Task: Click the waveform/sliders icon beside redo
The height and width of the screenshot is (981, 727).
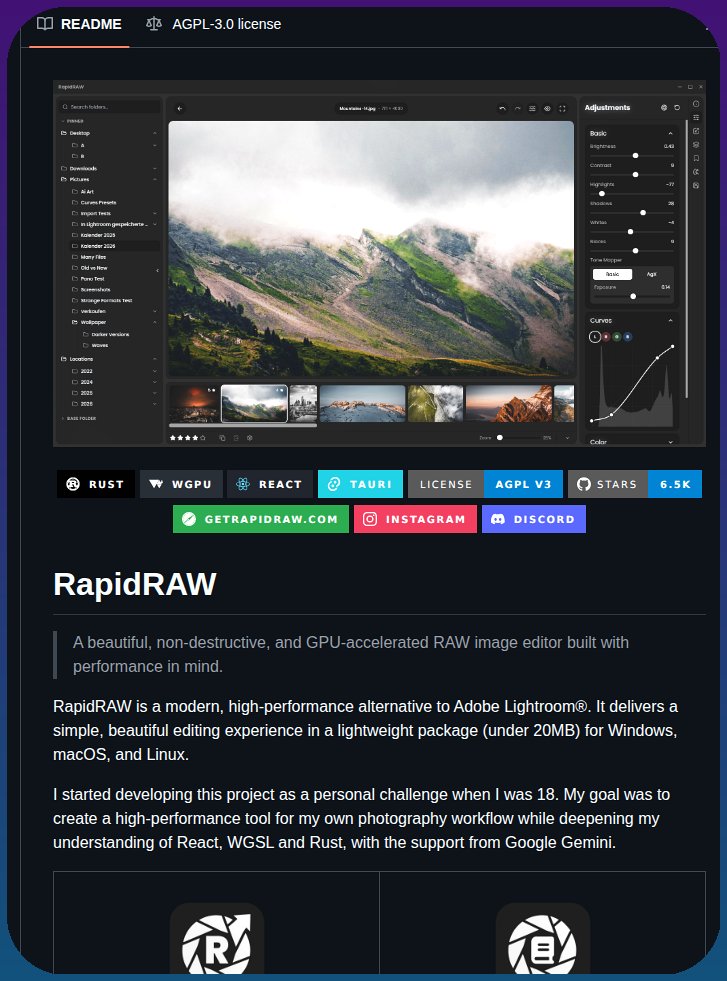Action: pos(532,108)
